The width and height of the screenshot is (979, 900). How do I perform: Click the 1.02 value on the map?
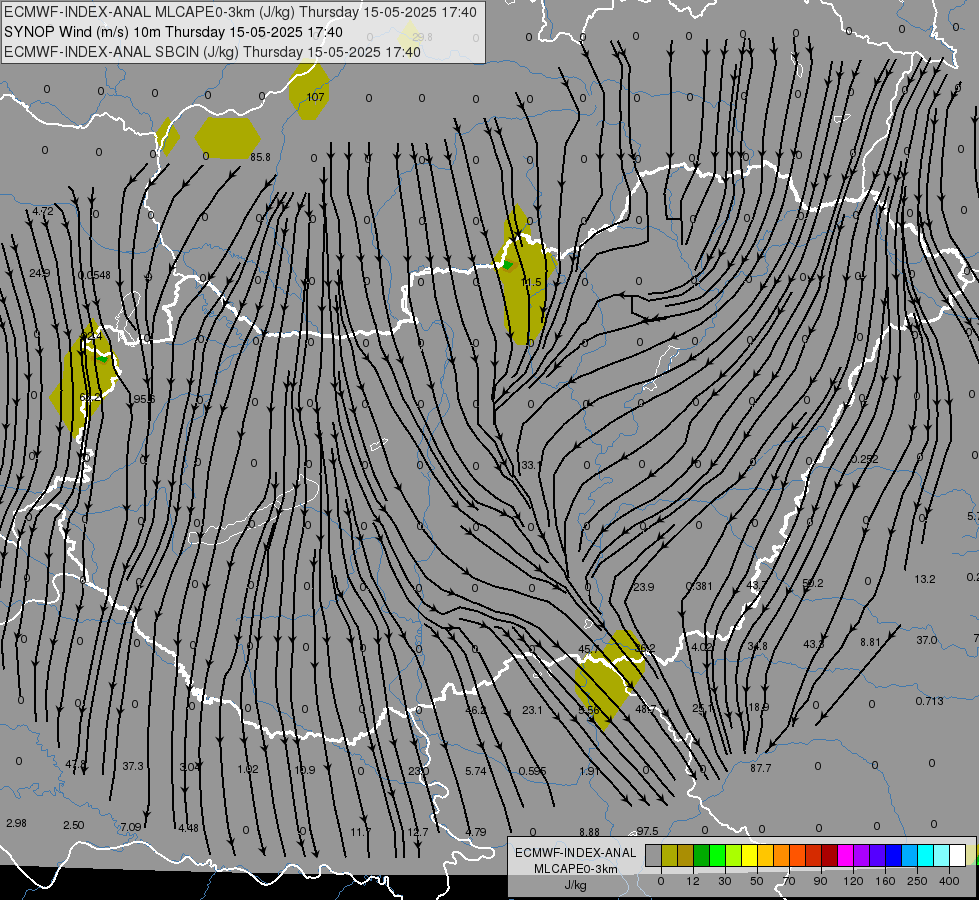click(248, 769)
